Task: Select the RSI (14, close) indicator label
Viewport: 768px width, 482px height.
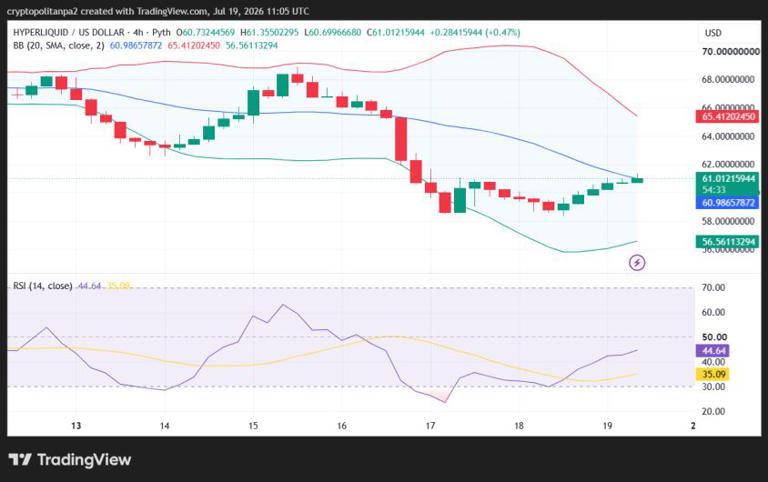Action: click(x=43, y=286)
